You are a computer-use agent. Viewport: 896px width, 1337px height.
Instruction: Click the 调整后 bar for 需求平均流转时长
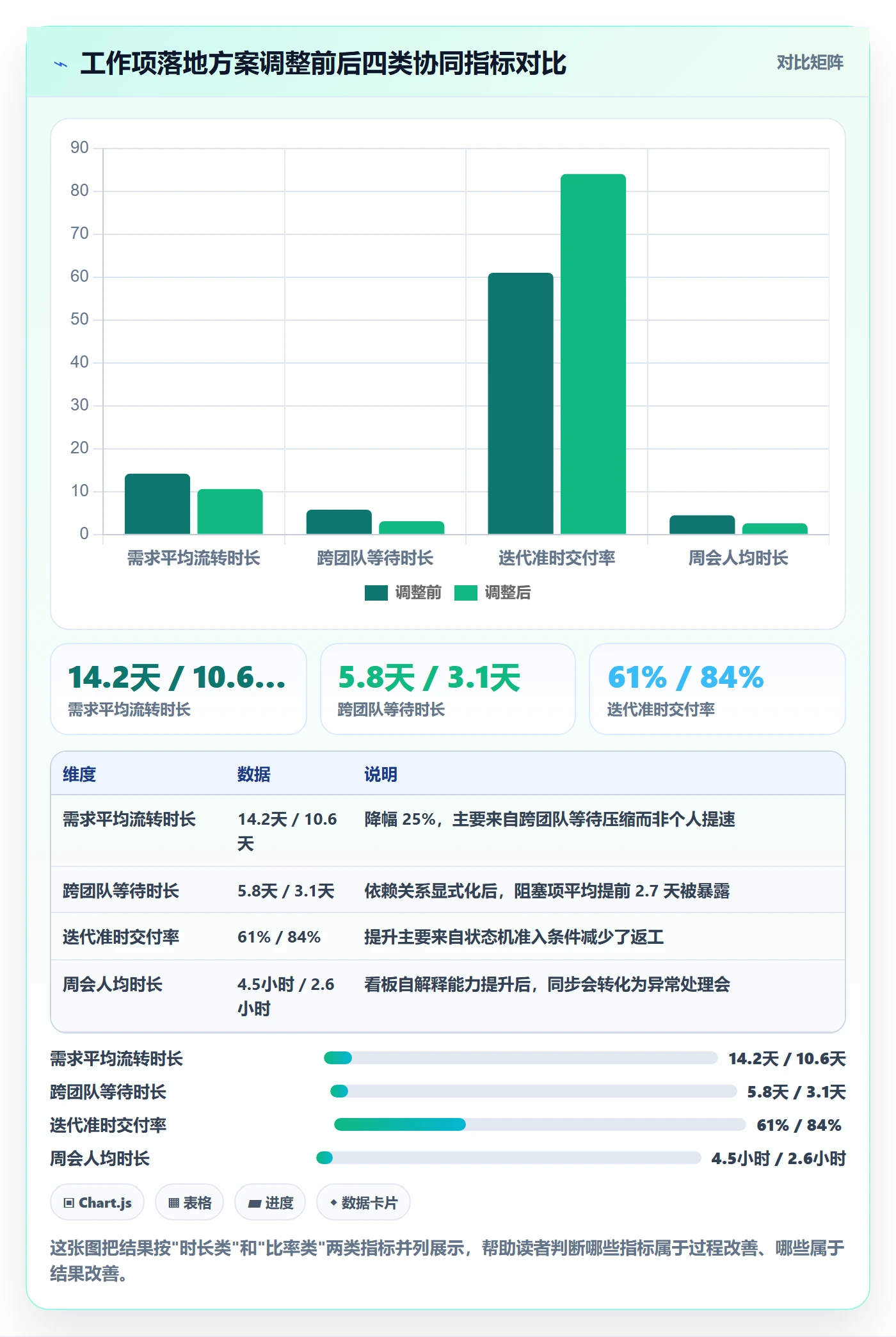point(230,512)
